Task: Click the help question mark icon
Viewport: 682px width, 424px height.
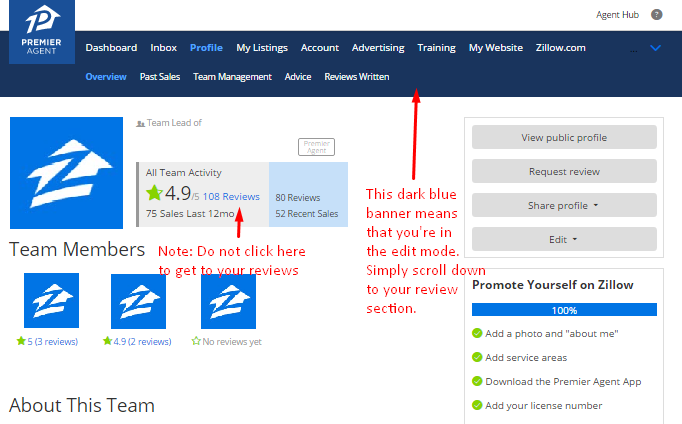Action: click(656, 15)
